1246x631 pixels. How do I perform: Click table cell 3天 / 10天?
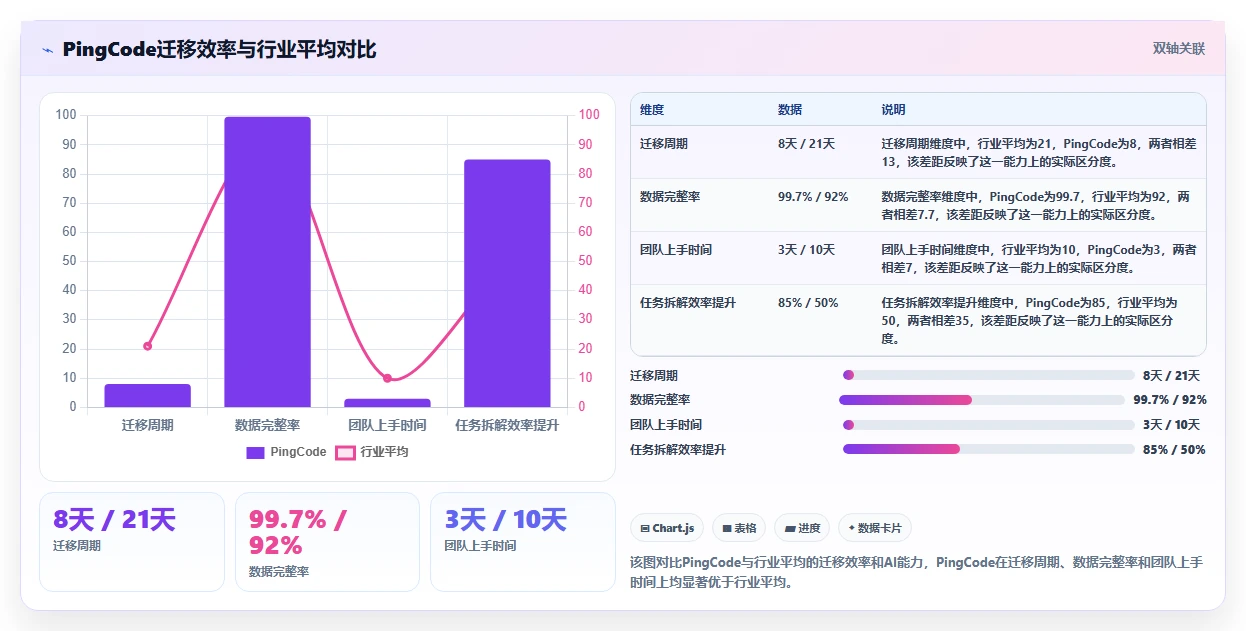pyautogui.click(x=806, y=250)
